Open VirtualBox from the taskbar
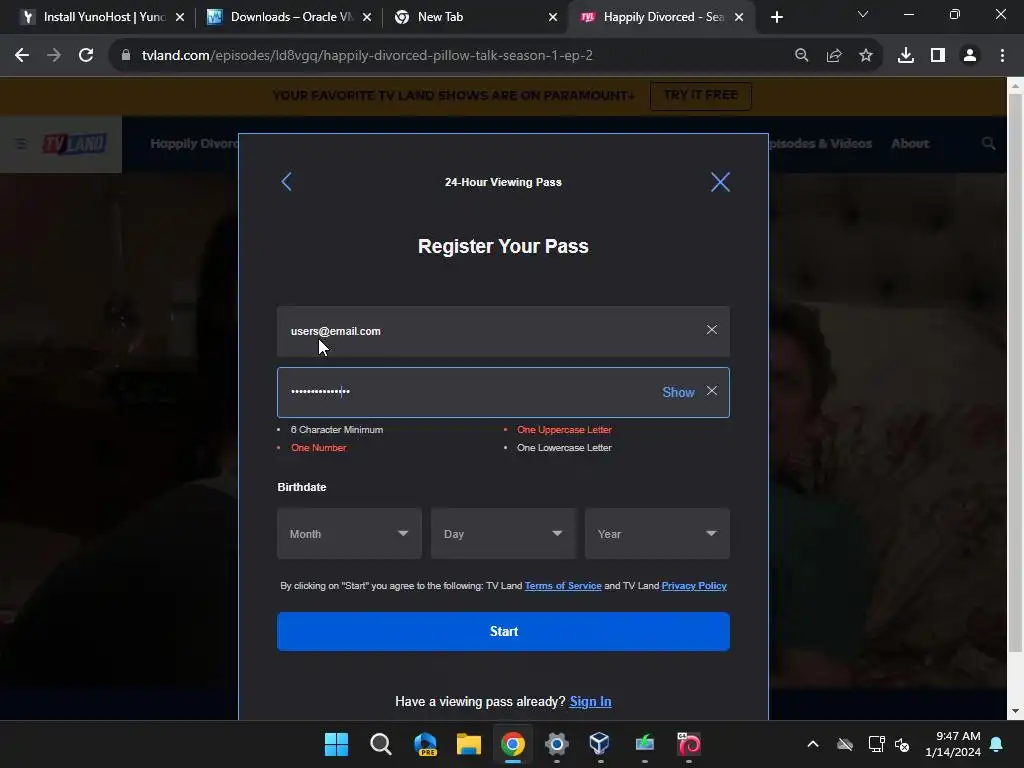1024x768 pixels. pos(600,744)
